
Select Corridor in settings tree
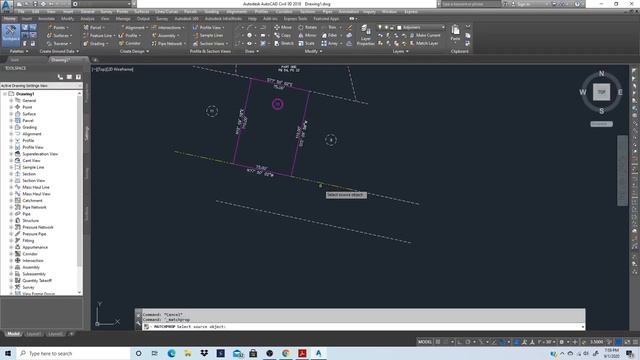coord(30,254)
